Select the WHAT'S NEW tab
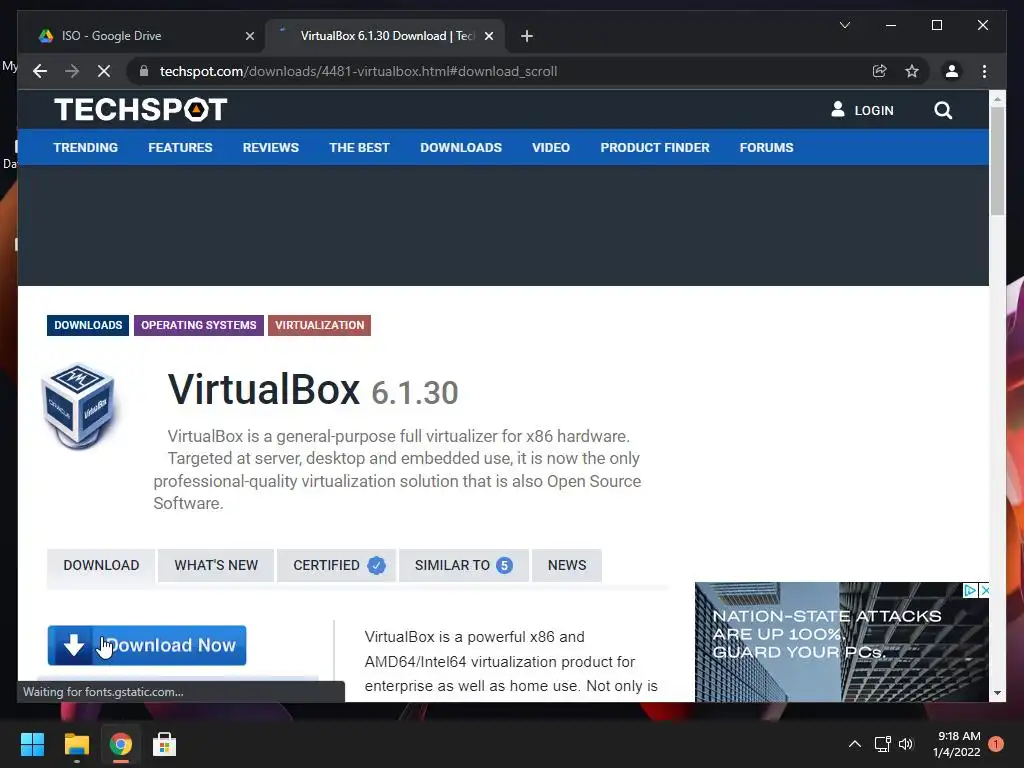The image size is (1024, 768). click(216, 565)
